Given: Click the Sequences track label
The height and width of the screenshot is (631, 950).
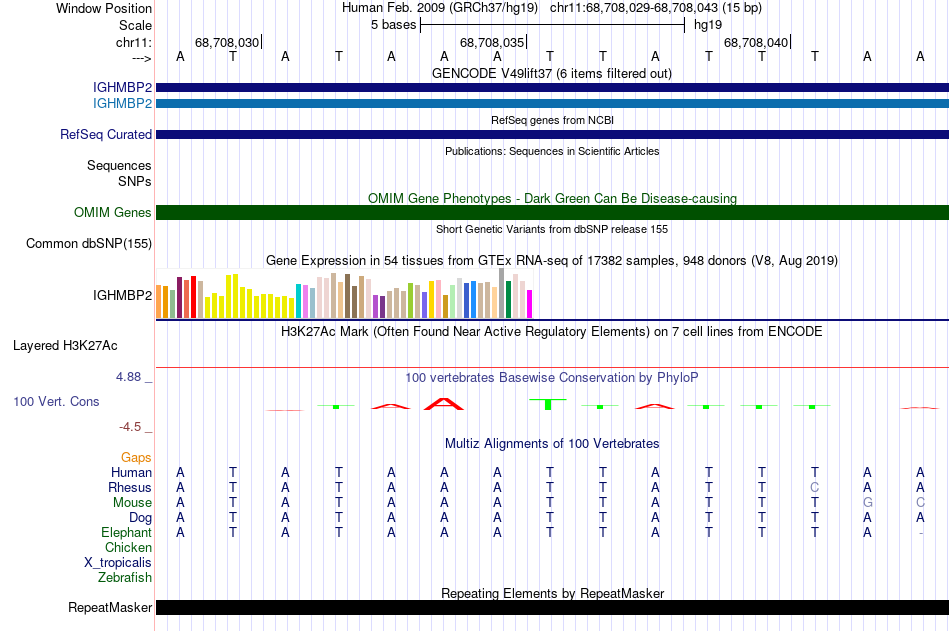Looking at the screenshot, I should pyautogui.click(x=119, y=165).
